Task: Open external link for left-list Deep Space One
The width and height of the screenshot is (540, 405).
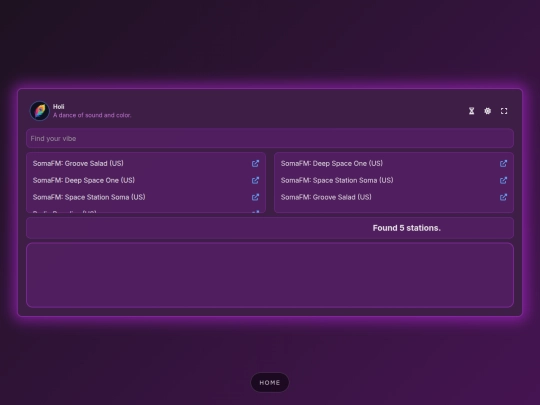Action: point(255,180)
